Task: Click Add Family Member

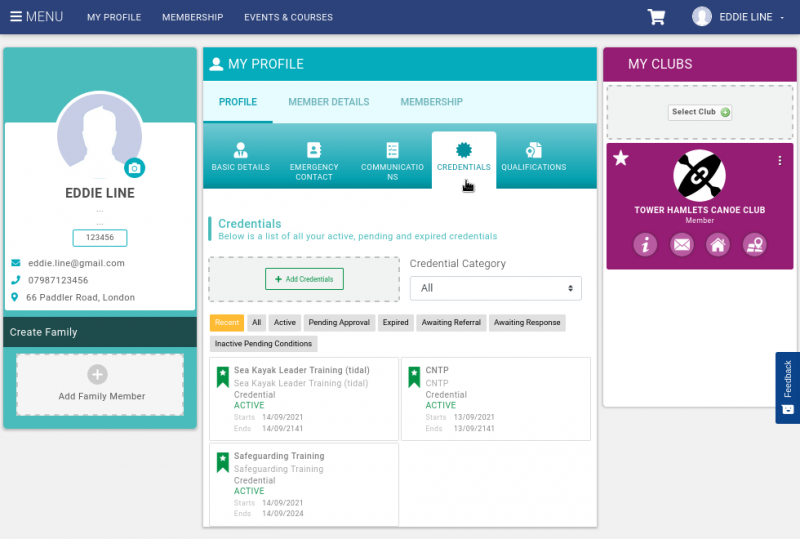Action: coord(100,384)
